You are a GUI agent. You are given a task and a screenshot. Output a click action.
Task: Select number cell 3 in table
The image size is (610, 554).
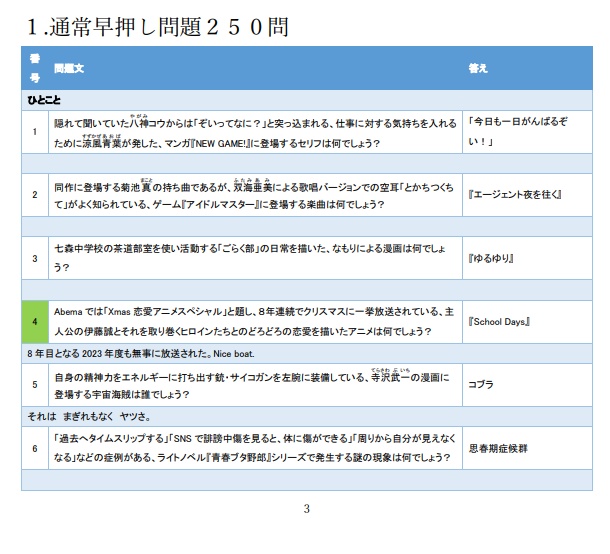click(x=35, y=258)
